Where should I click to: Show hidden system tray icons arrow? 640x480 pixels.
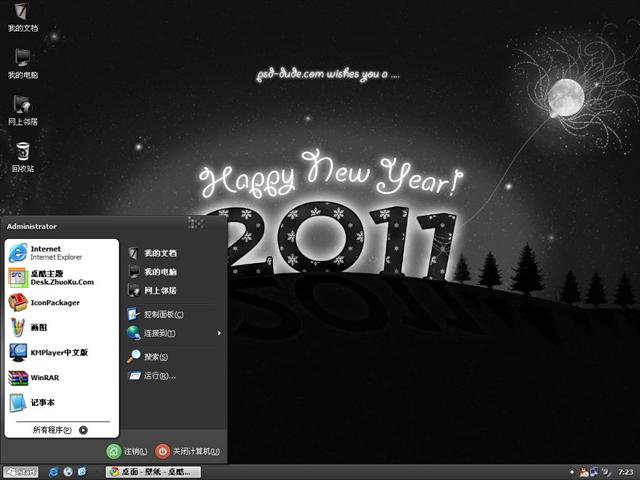pos(572,472)
